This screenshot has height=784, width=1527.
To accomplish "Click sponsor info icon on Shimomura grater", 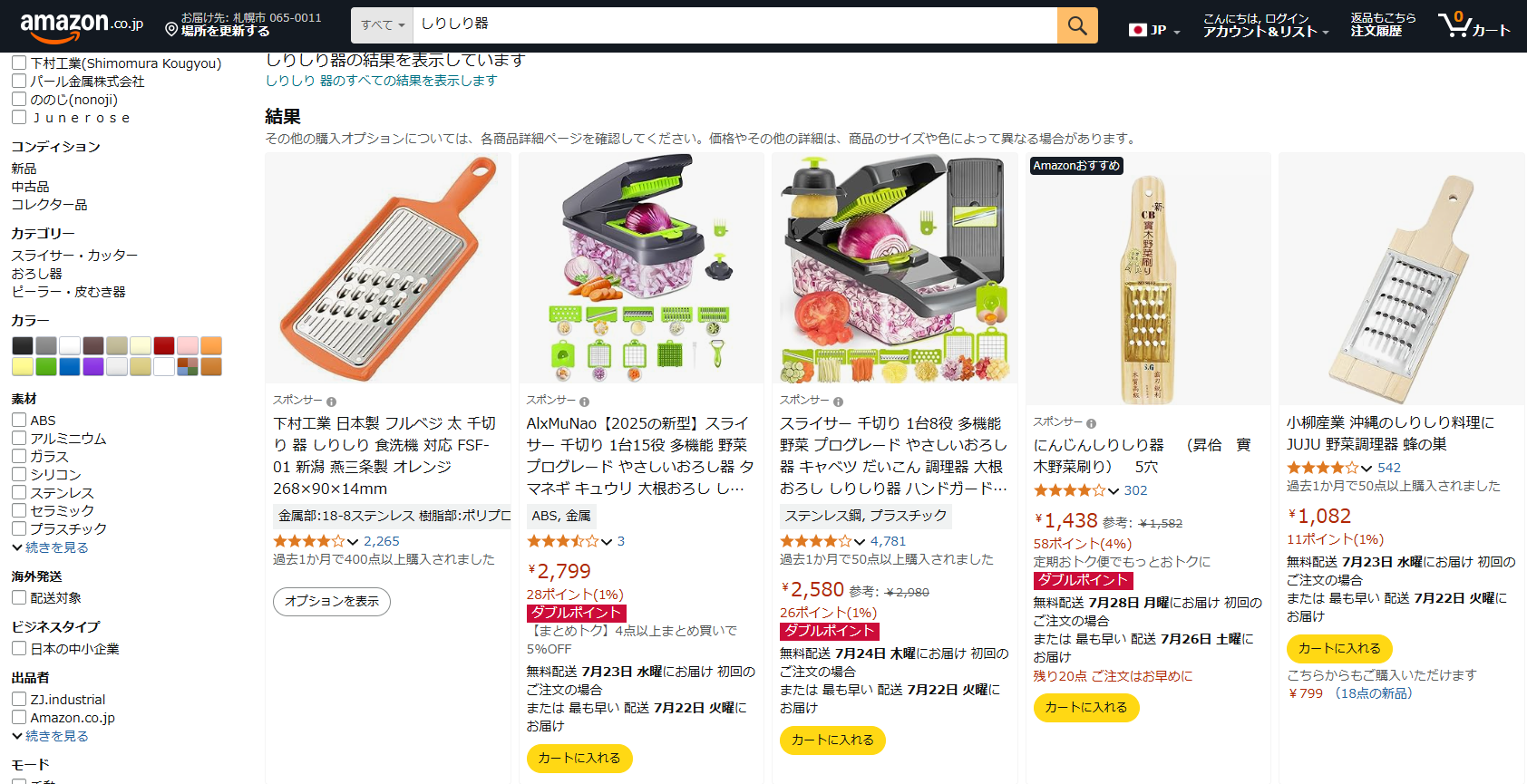I will click(x=331, y=402).
